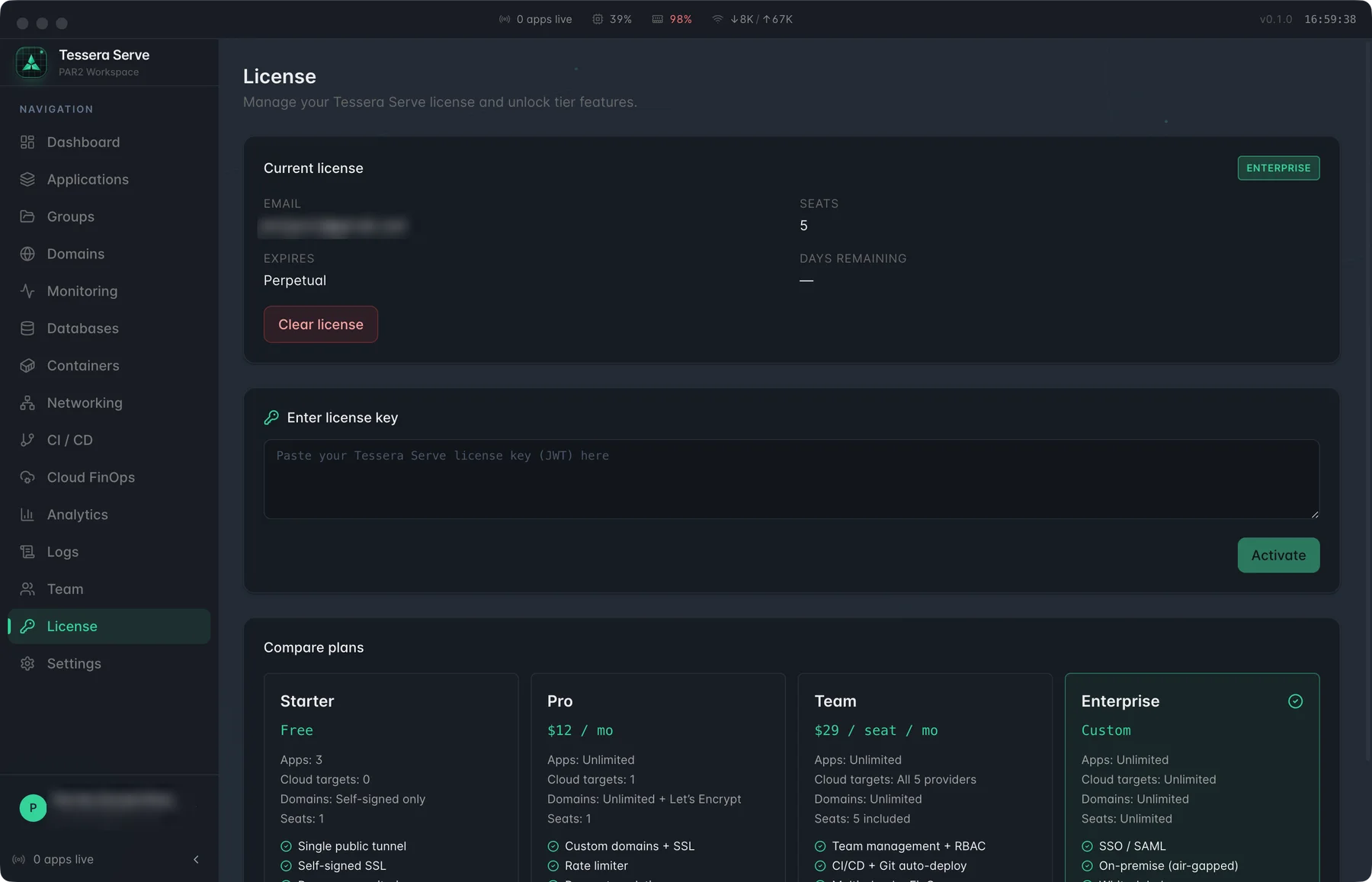Navigate to Monitoring
This screenshot has height=882, width=1372.
point(109,291)
